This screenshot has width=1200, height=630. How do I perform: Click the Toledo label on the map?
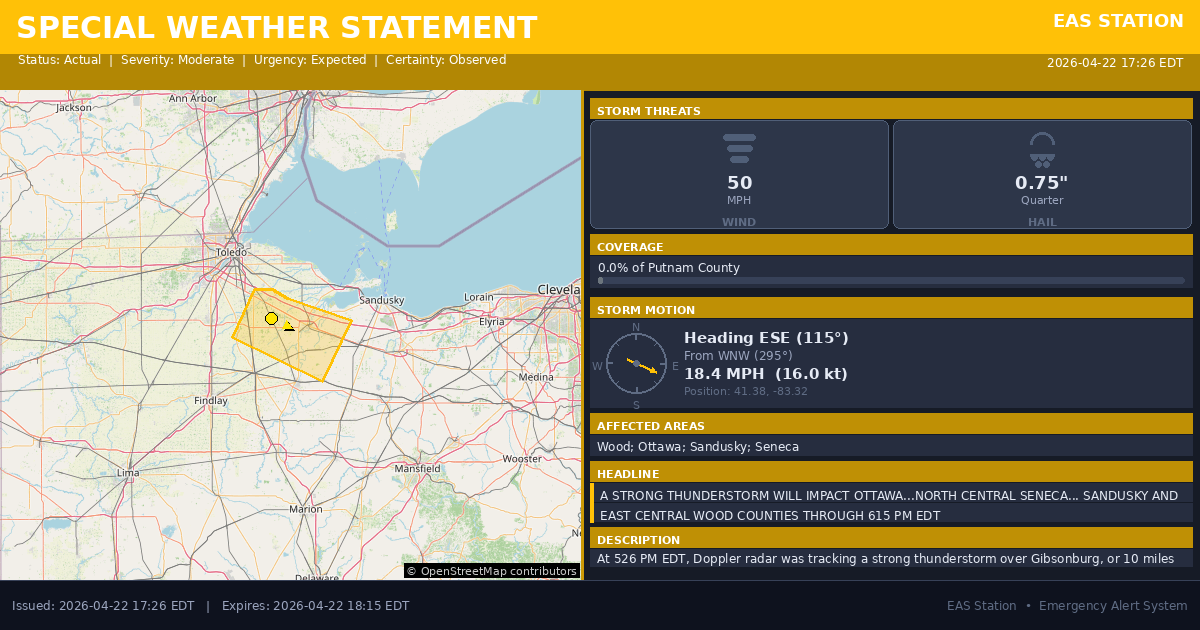pyautogui.click(x=231, y=252)
